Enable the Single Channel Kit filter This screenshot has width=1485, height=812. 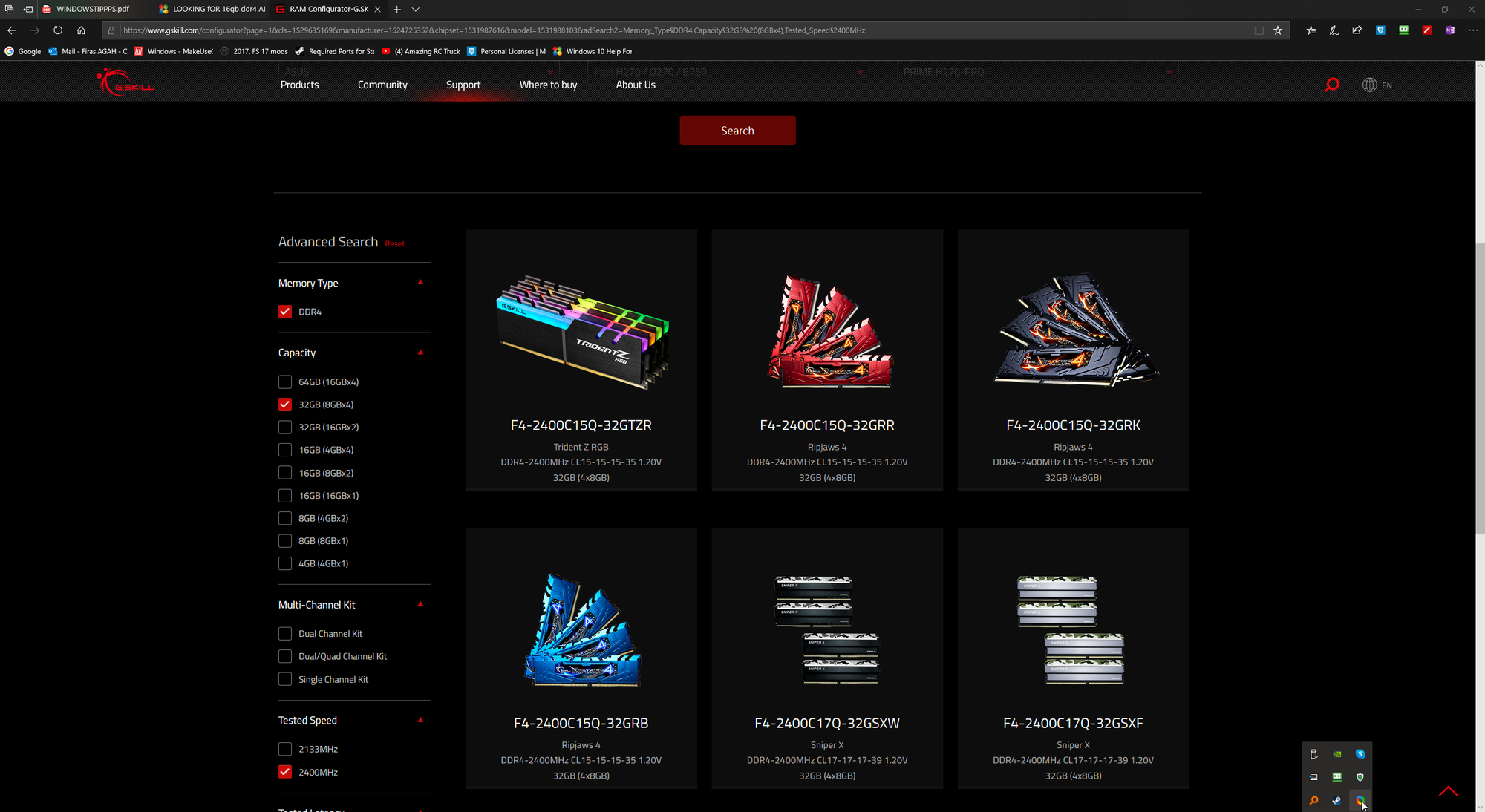tap(285, 679)
